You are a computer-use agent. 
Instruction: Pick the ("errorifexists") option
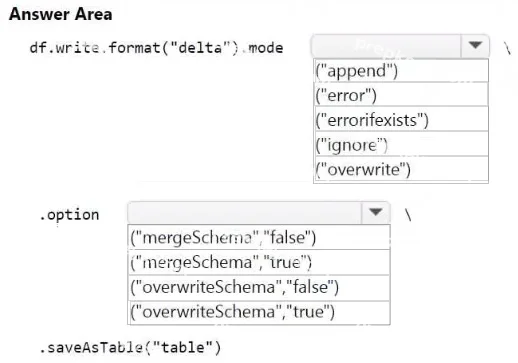[x=401, y=119]
